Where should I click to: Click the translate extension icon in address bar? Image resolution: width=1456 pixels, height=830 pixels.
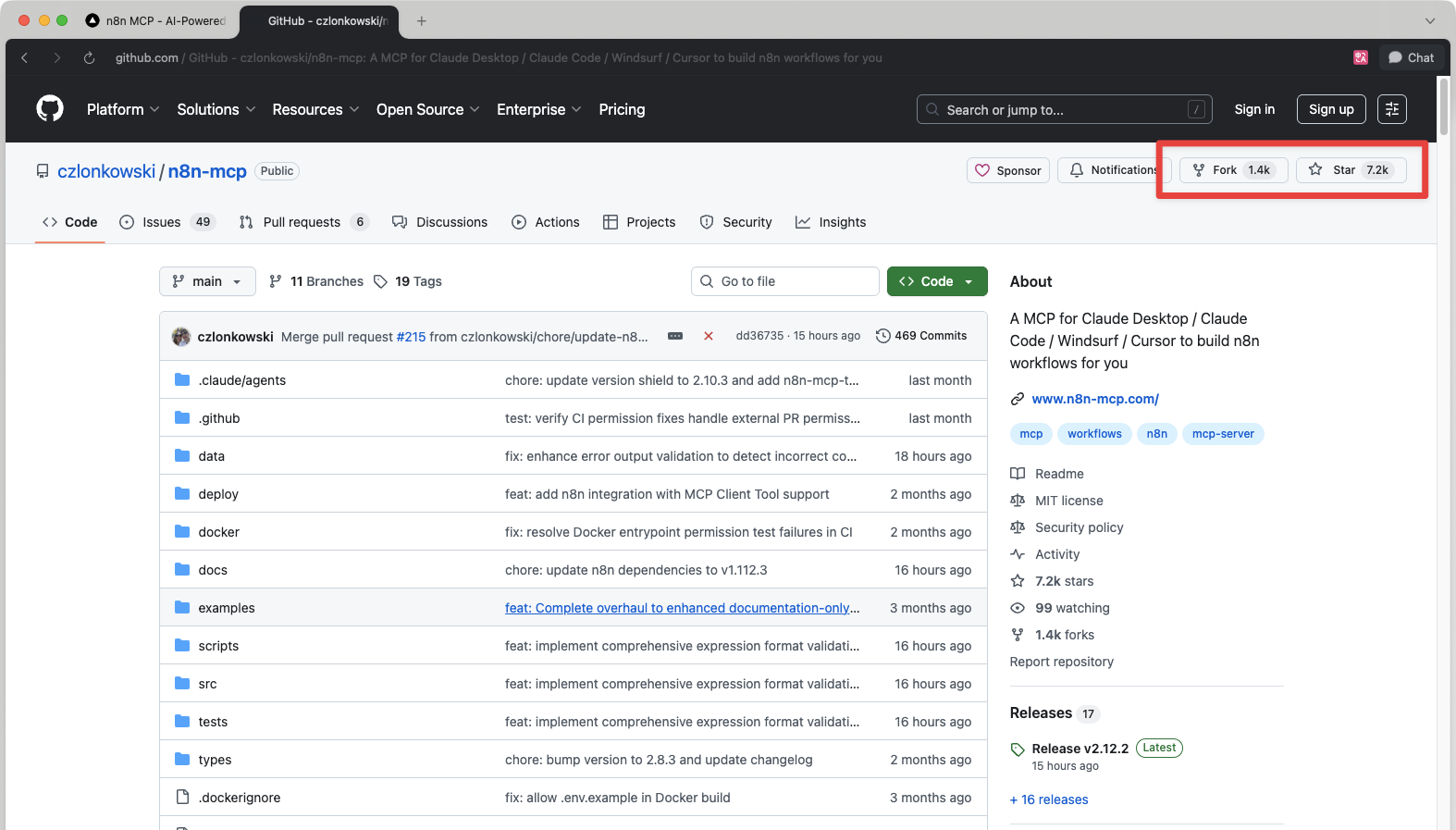click(x=1361, y=57)
